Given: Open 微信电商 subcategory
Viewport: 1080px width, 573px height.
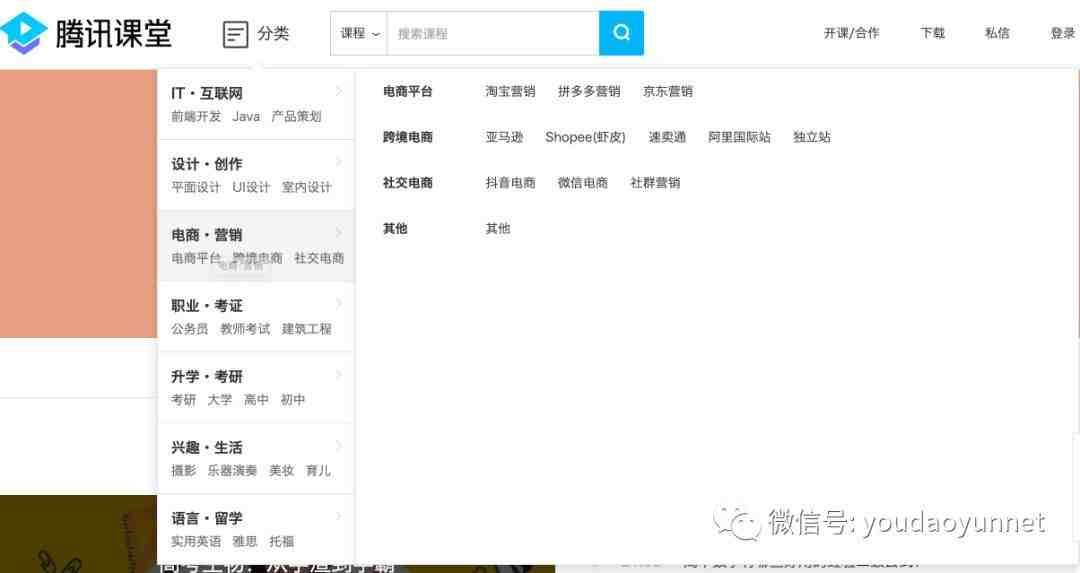Looking at the screenshot, I should tap(583, 183).
